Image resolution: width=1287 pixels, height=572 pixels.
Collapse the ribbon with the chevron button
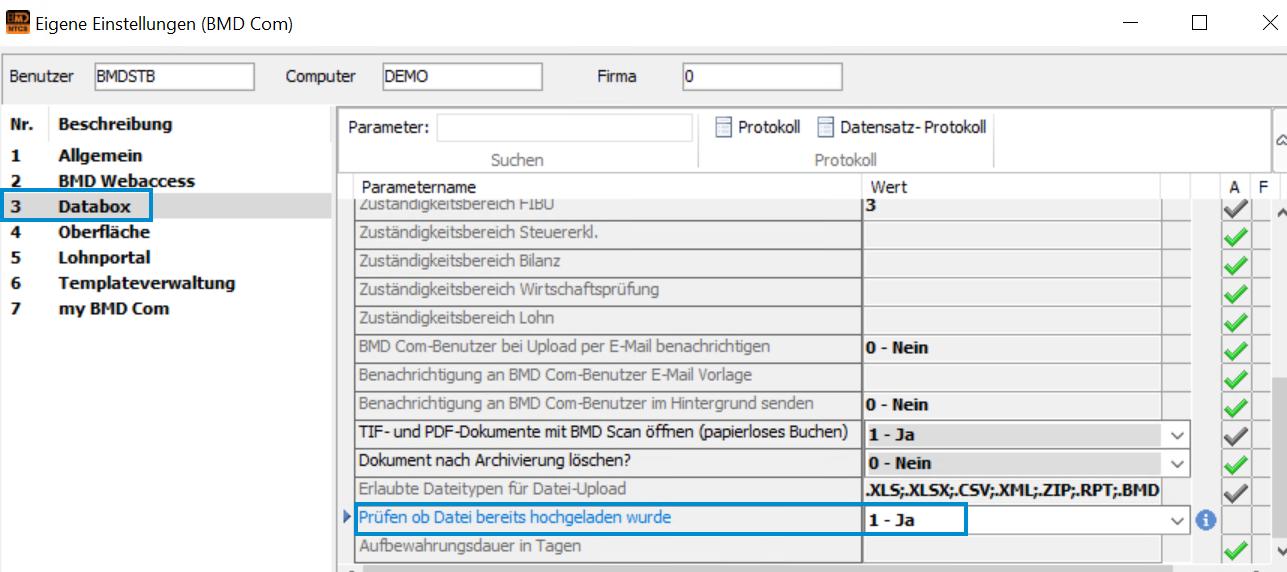click(1280, 140)
